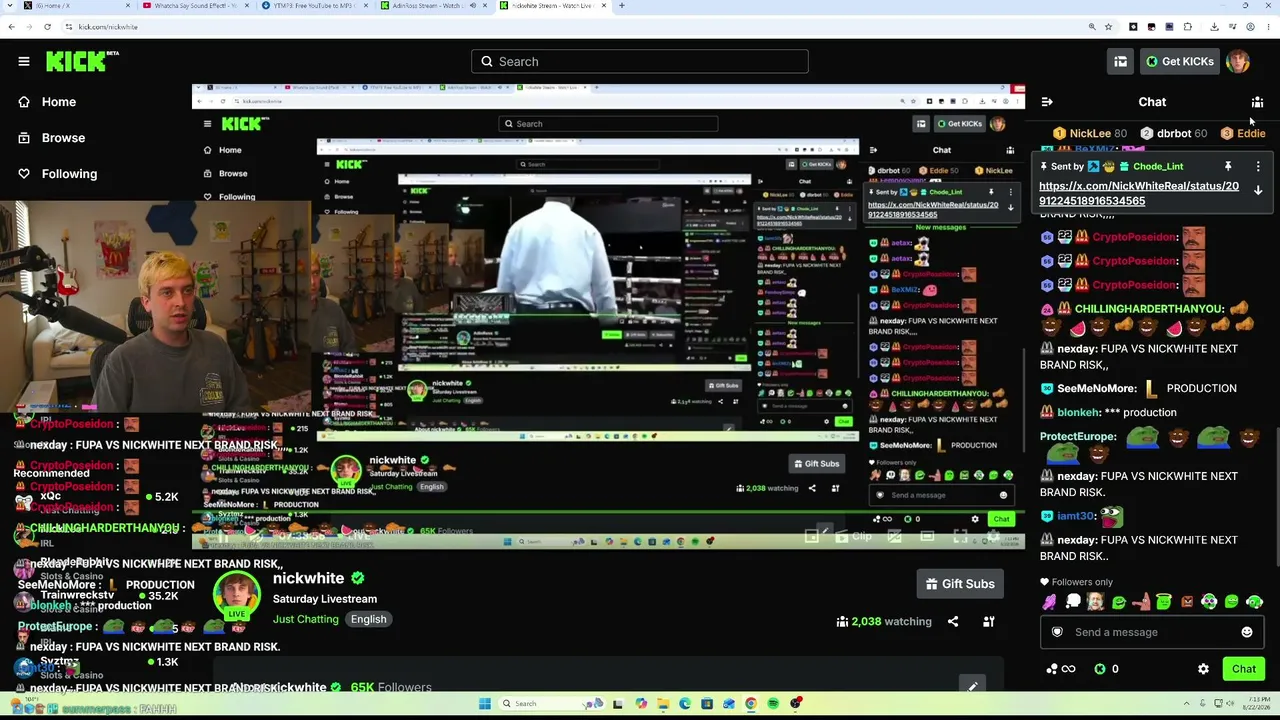
Task: Open the Windows Start menu
Action: [x=484, y=704]
